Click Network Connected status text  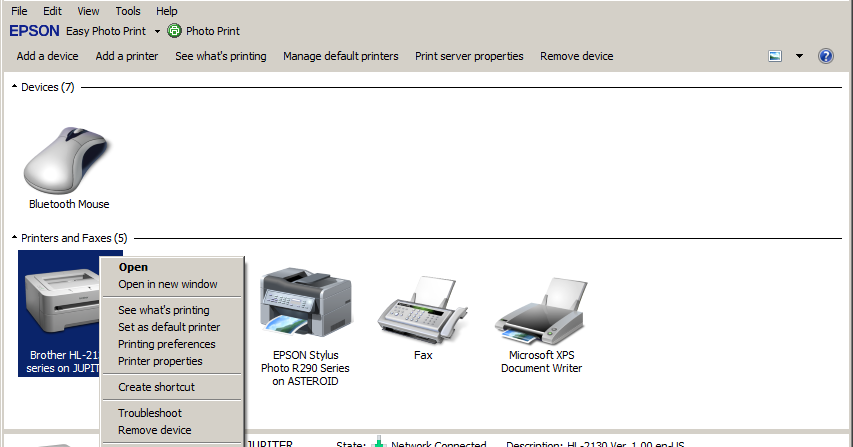(438, 444)
